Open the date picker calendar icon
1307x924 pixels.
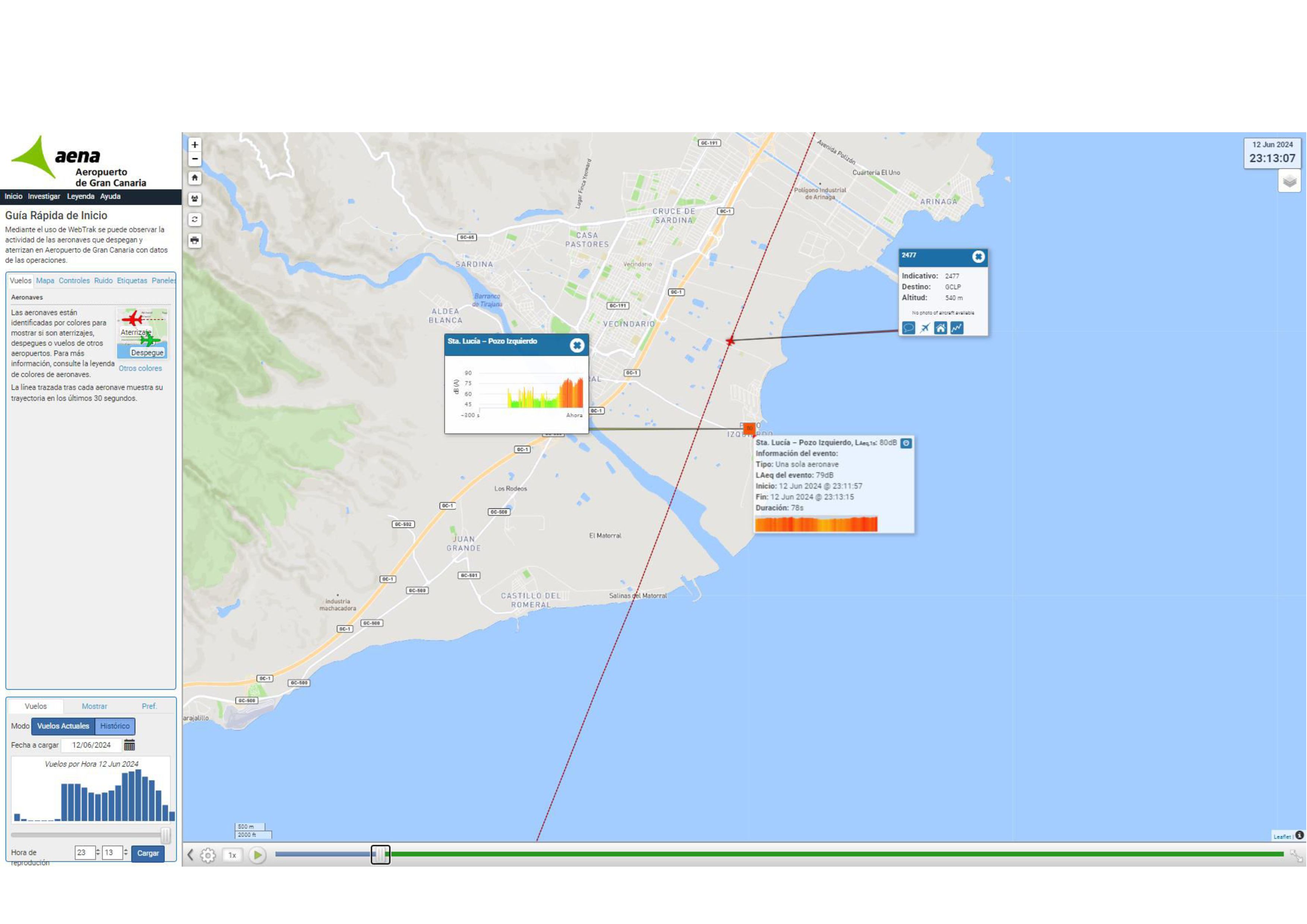click(129, 745)
